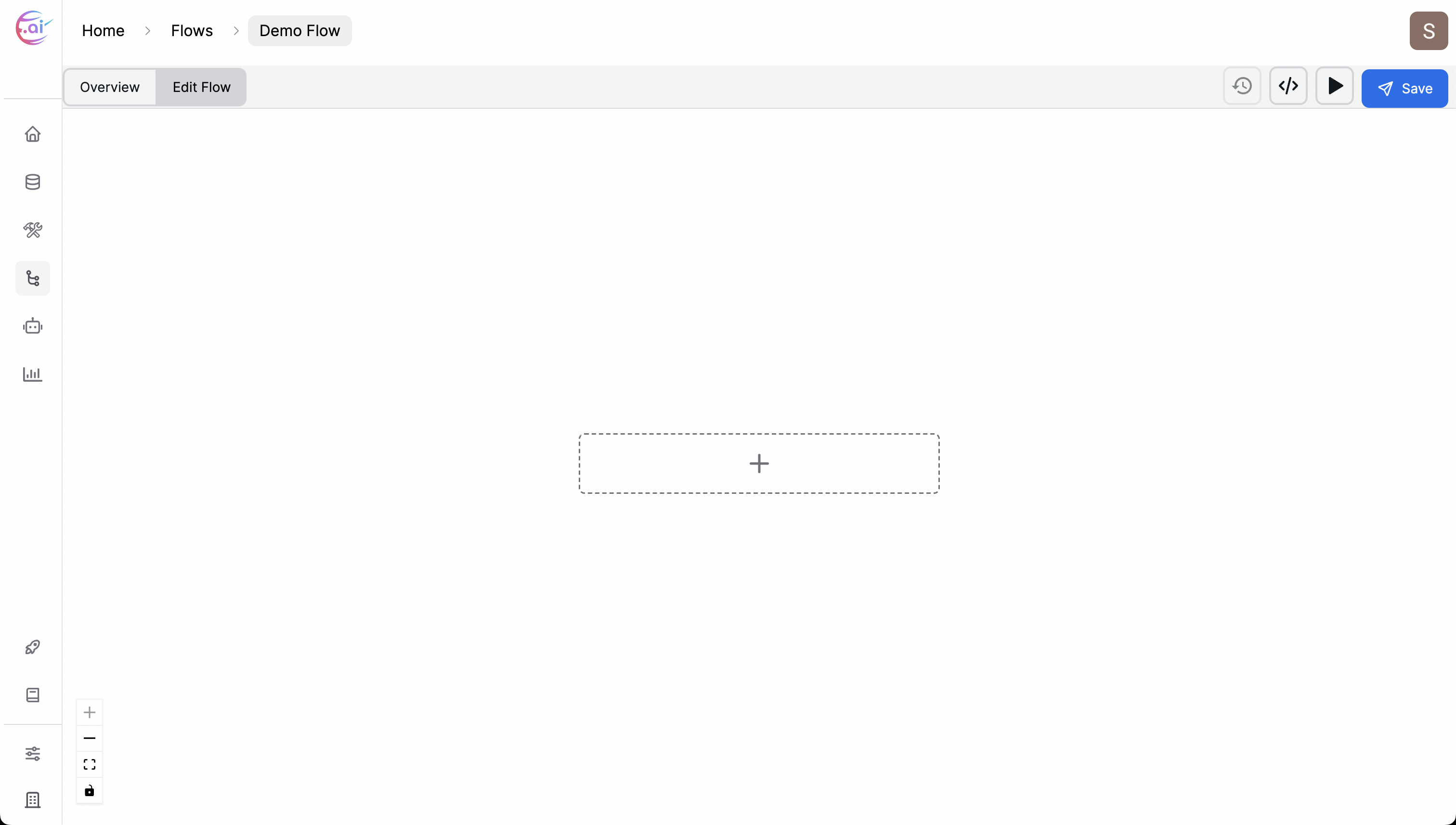Select the Edit Flow tab
Image resolution: width=1456 pixels, height=825 pixels.
(x=201, y=87)
